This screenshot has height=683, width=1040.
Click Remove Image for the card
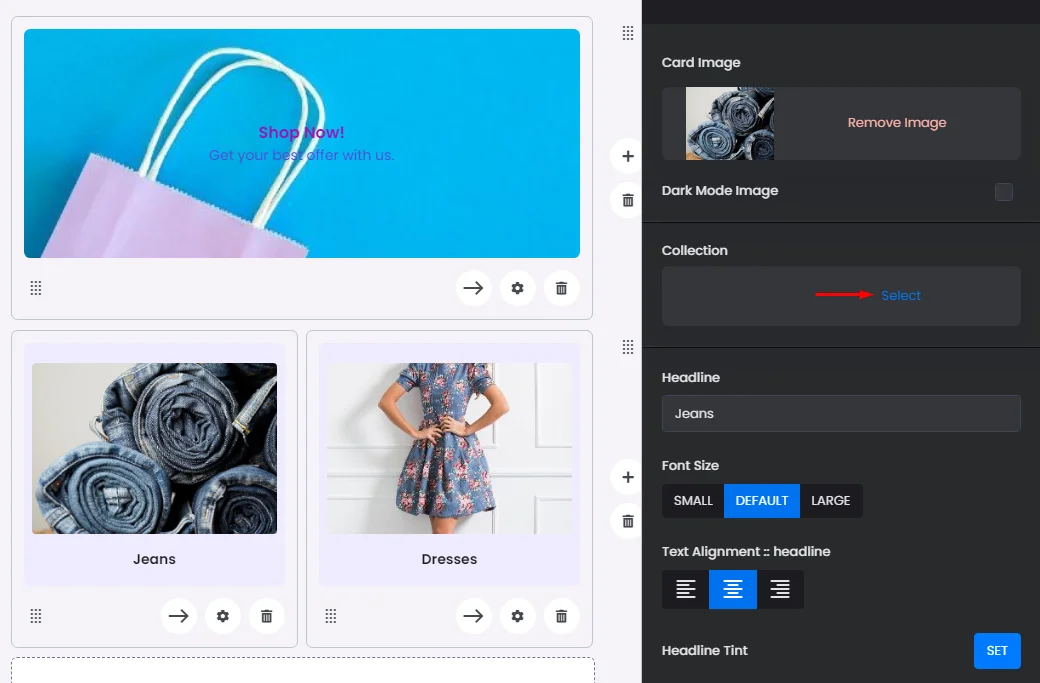pyautogui.click(x=896, y=123)
